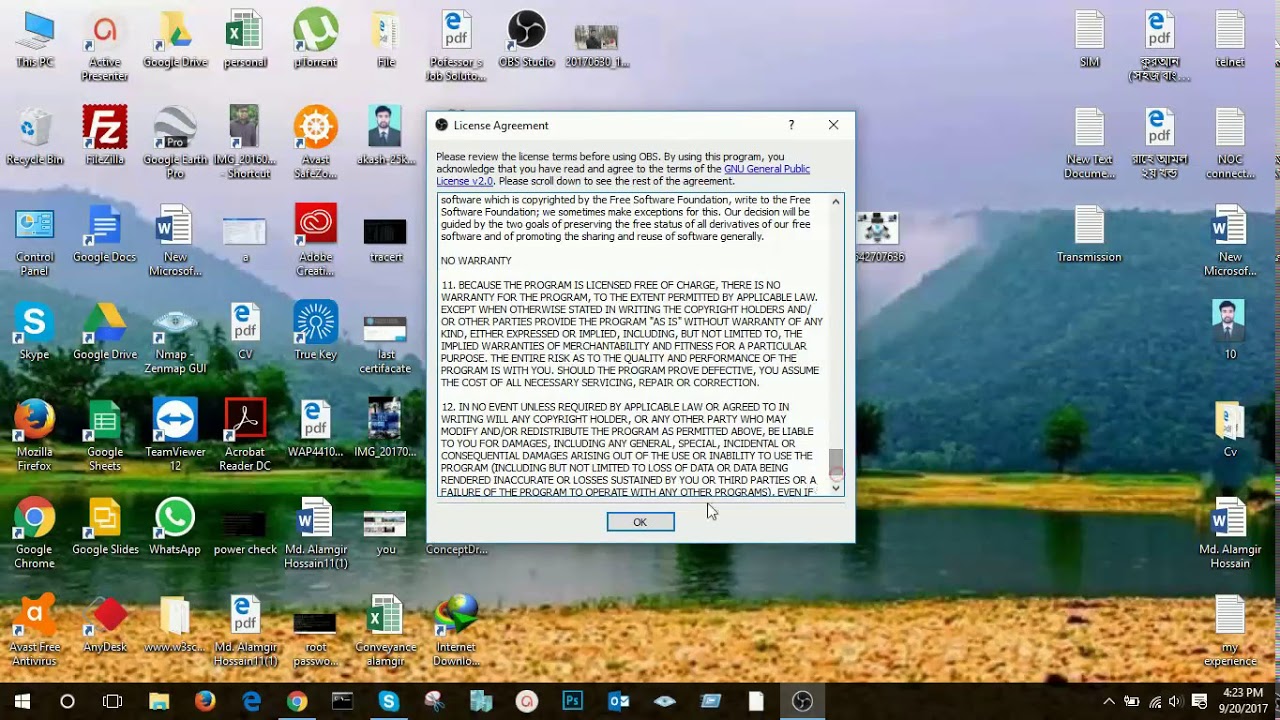Select Google Sheets desktop shortcut
1280x720 pixels.
104,436
